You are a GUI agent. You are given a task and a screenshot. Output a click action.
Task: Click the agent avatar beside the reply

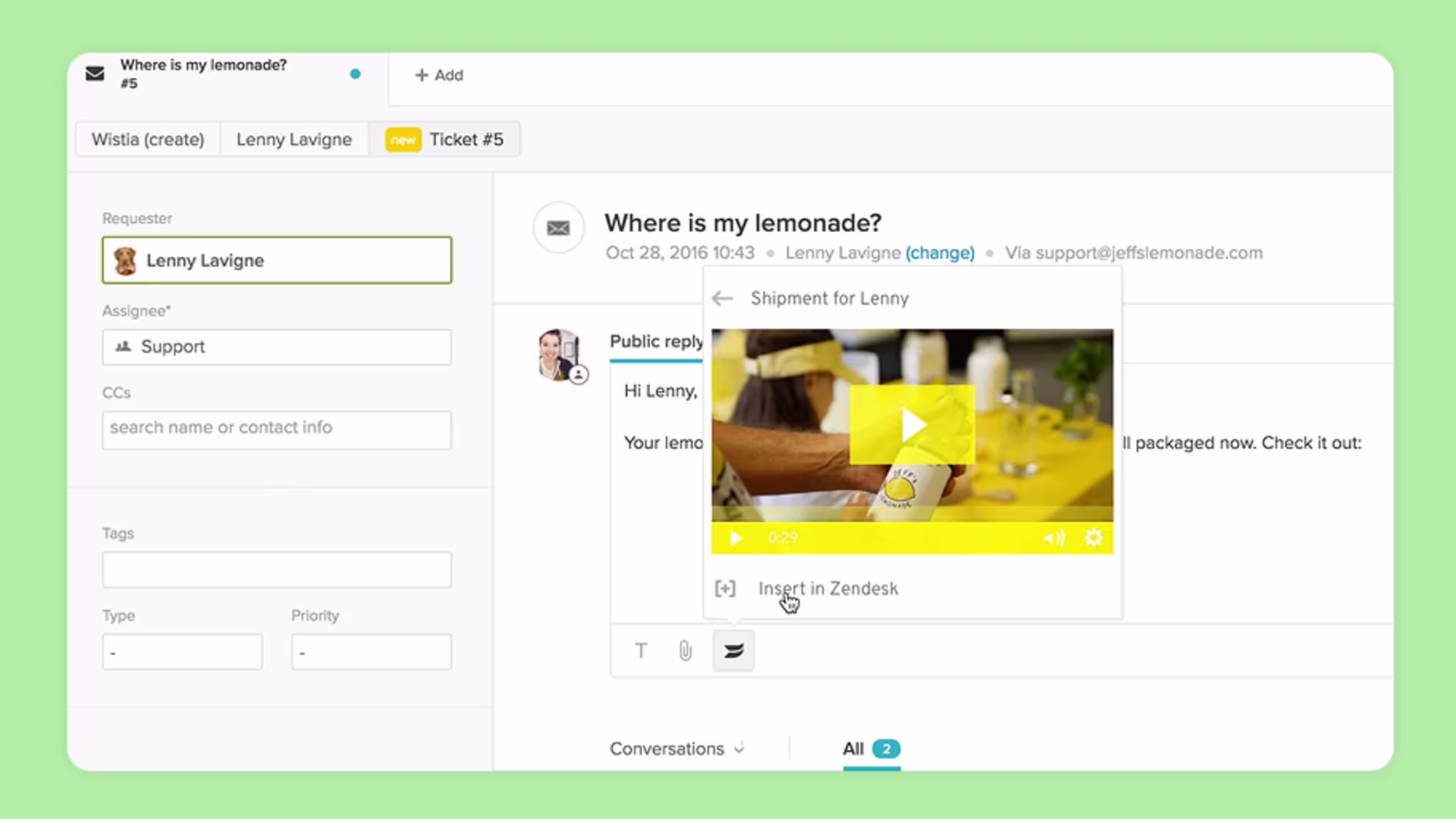[560, 354]
